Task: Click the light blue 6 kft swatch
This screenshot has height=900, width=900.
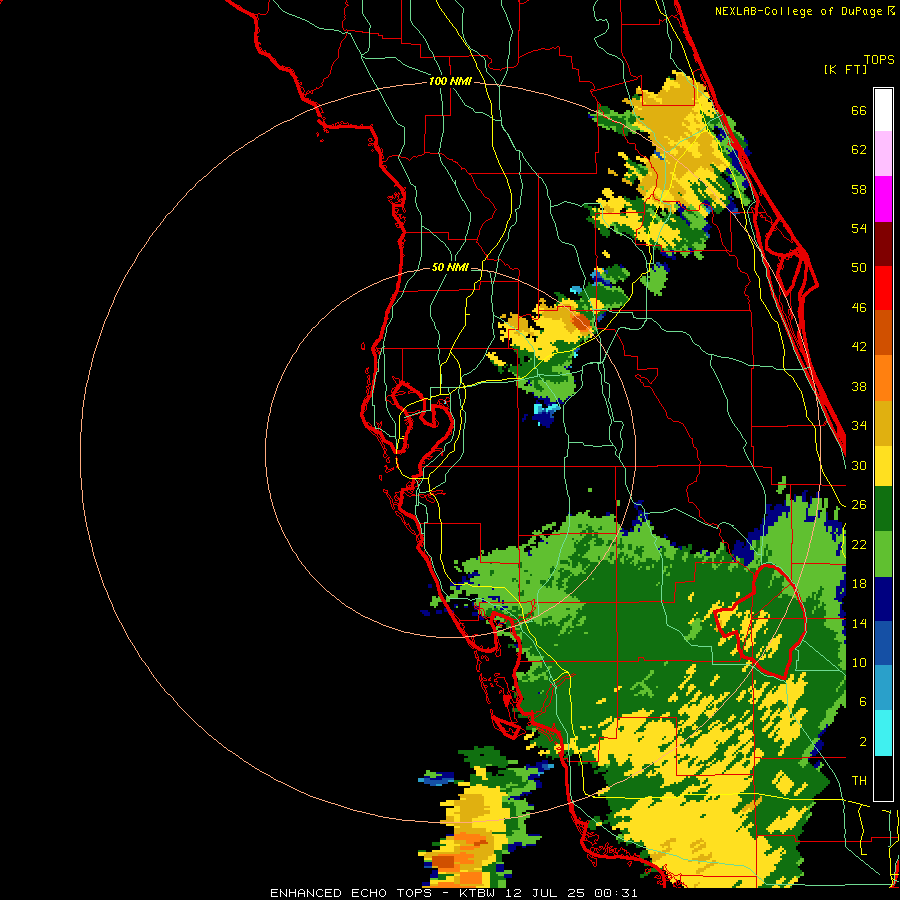Action: 883,688
